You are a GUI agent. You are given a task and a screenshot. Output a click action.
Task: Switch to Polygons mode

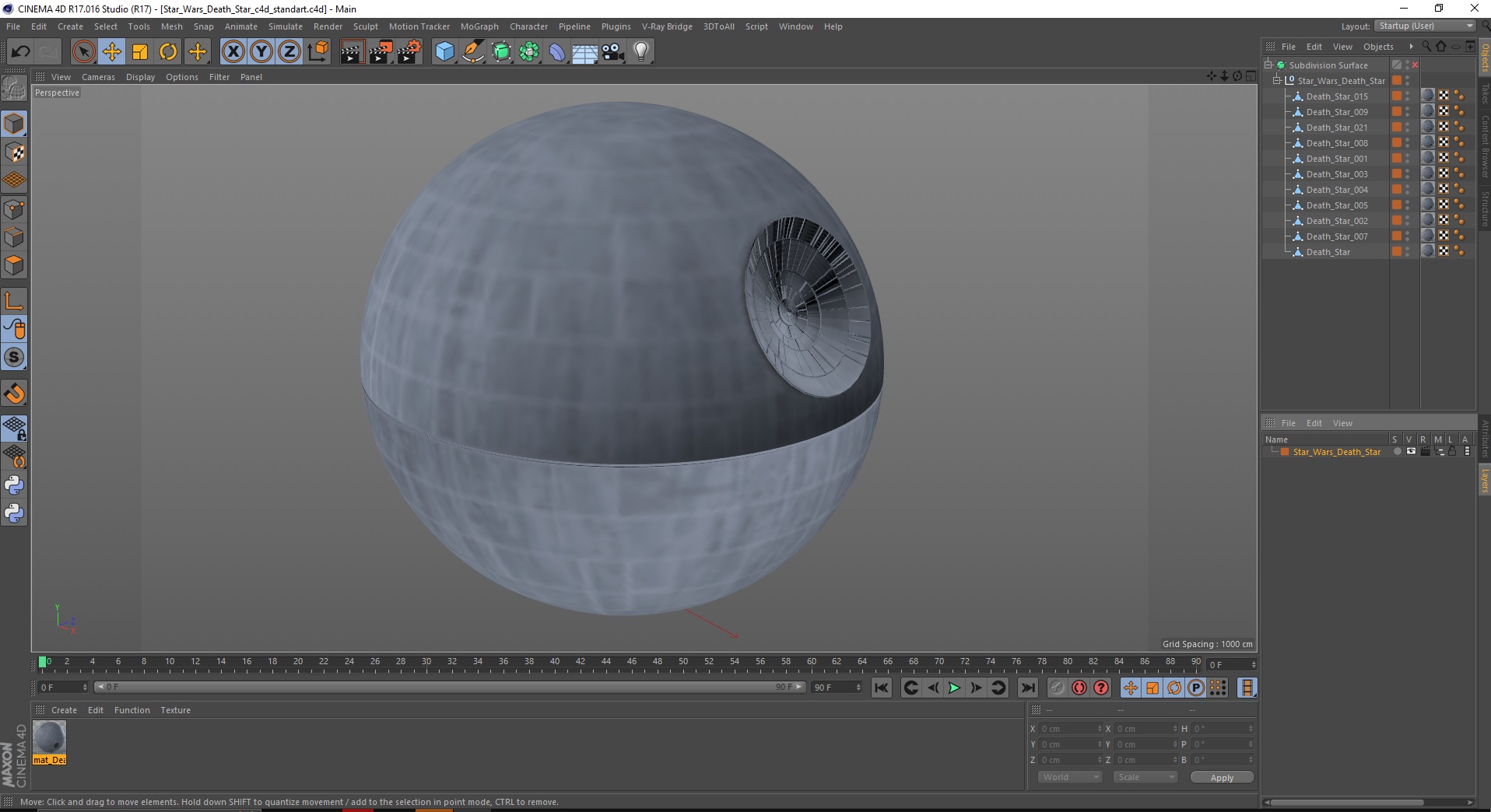[14, 265]
